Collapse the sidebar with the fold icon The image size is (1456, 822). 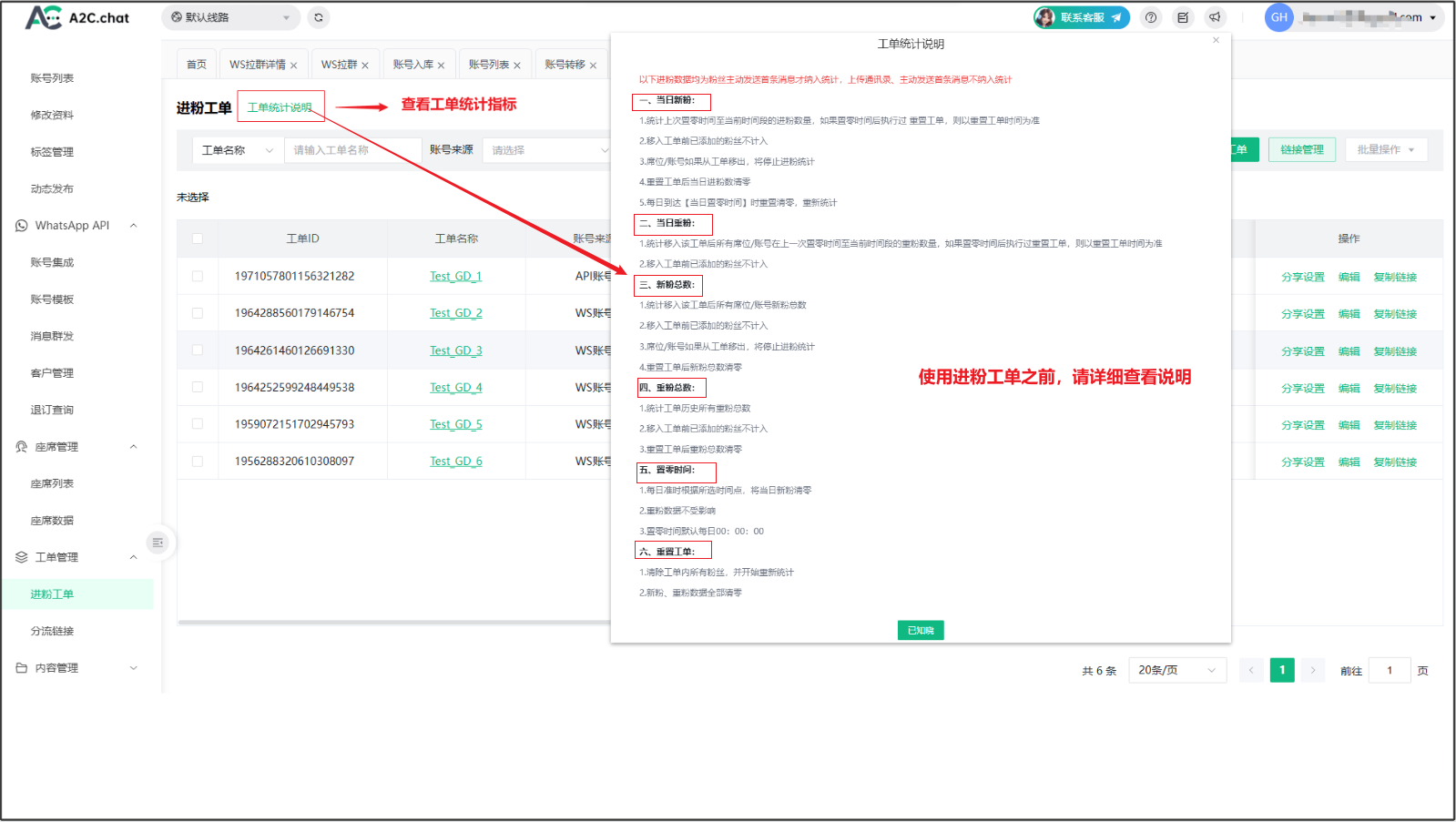click(158, 543)
